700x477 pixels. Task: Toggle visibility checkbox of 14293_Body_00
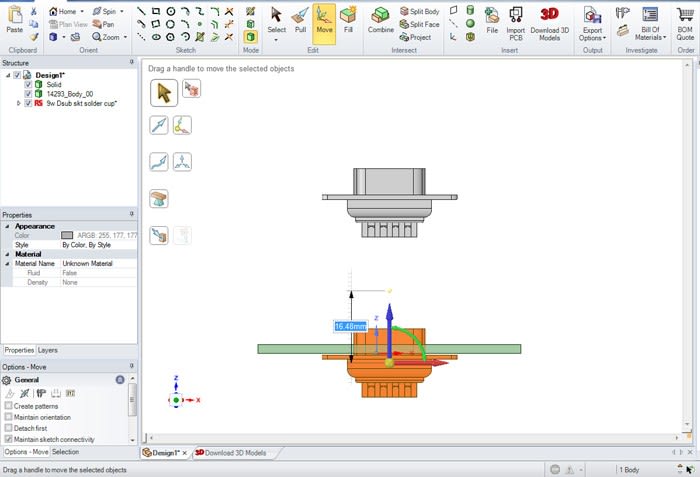tap(28, 94)
